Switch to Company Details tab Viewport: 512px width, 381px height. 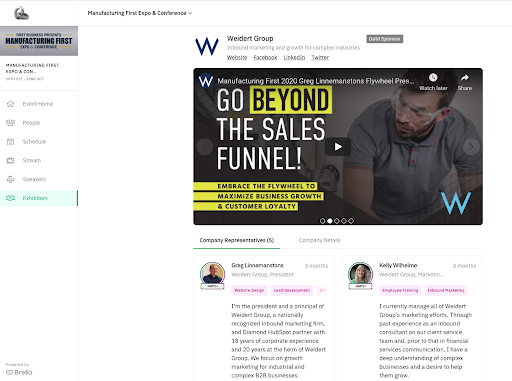tap(320, 240)
